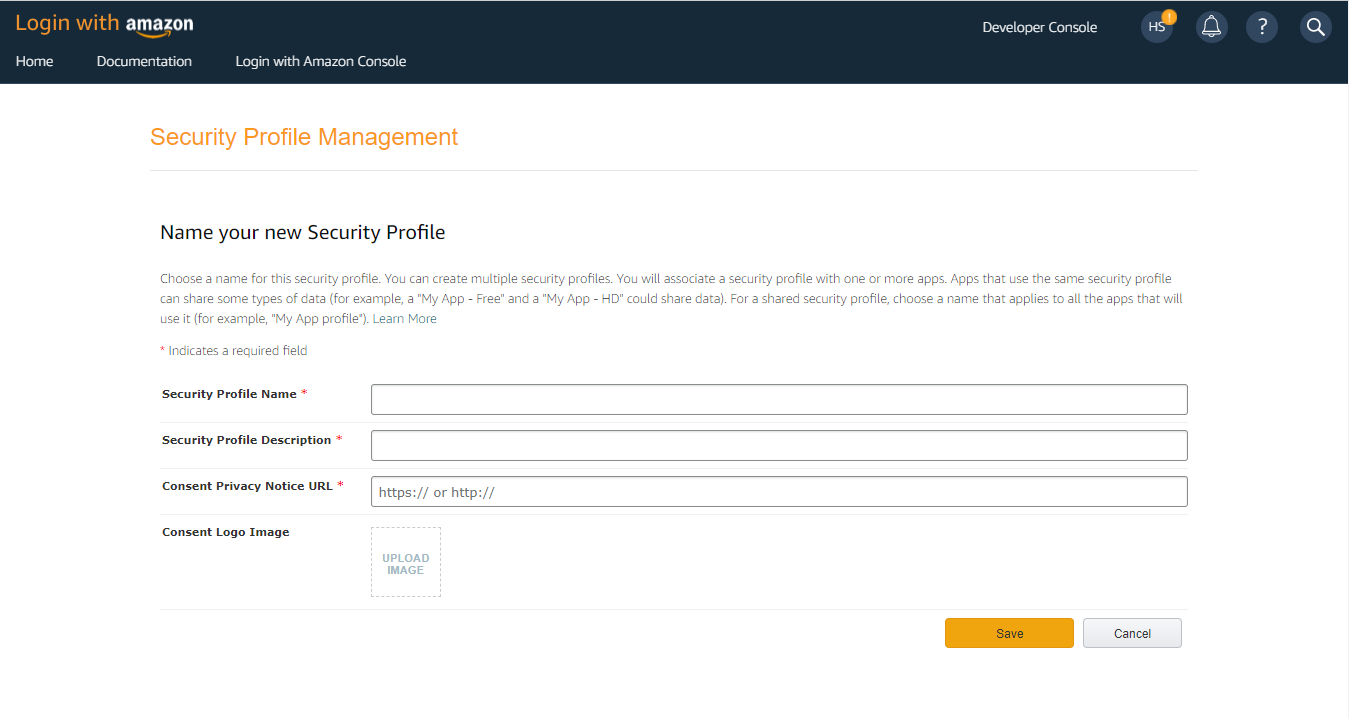Open the Documentation menu item
The height and width of the screenshot is (718, 1349).
[144, 61]
